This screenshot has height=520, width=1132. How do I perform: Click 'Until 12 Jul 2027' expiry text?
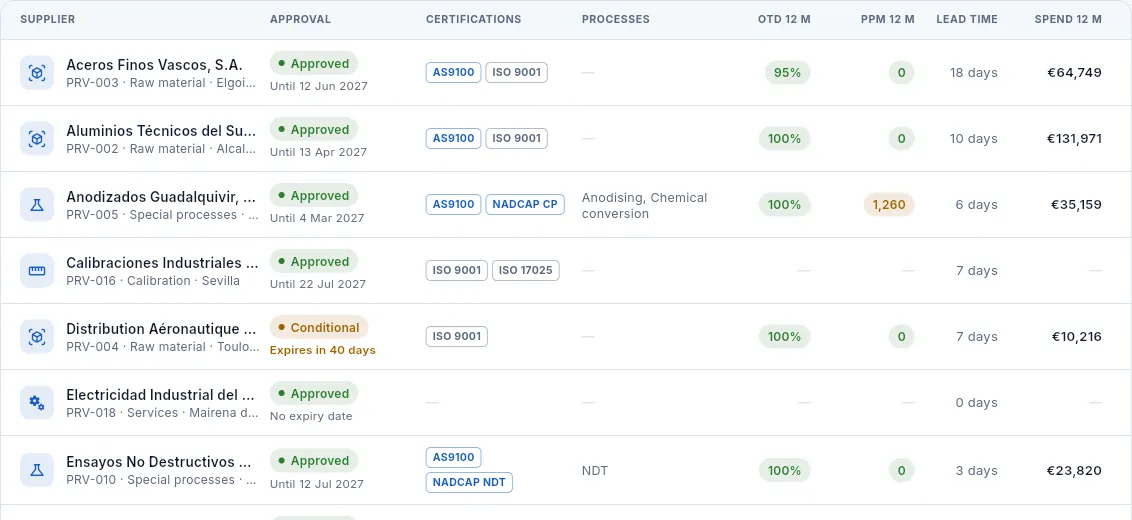point(317,484)
